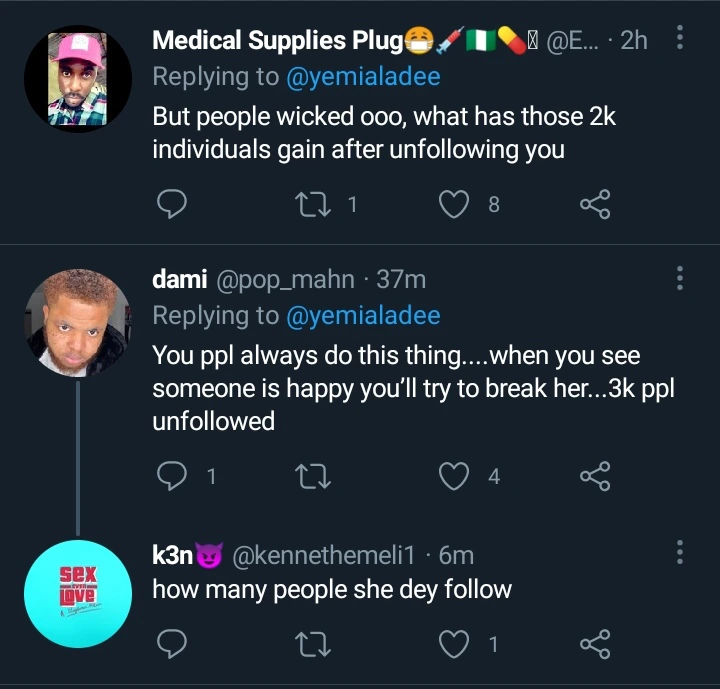Like k3n's tweet about people she follows
The image size is (720, 689).
click(455, 644)
